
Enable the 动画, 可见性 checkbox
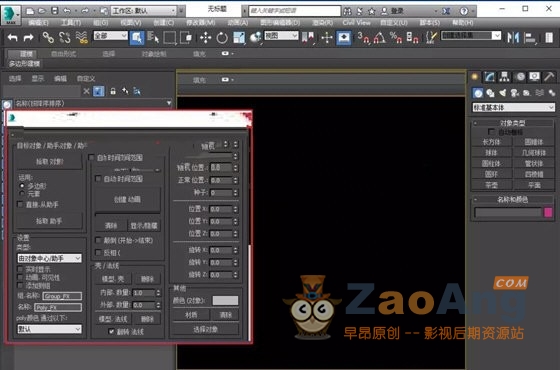20,278
